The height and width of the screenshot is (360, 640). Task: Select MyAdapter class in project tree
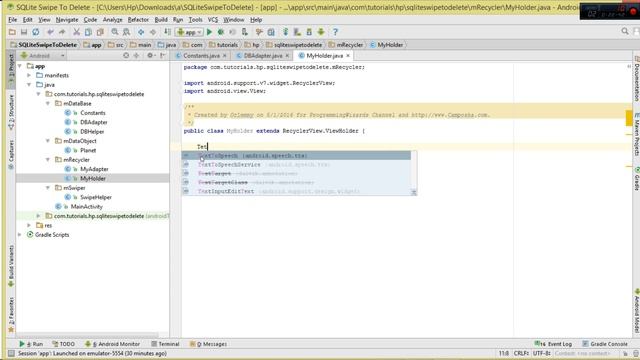tap(94, 169)
